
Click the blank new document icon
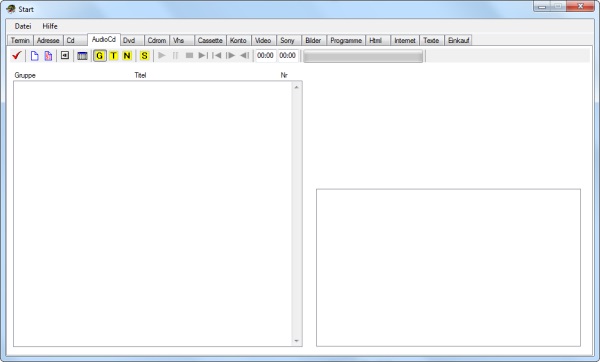pos(34,56)
